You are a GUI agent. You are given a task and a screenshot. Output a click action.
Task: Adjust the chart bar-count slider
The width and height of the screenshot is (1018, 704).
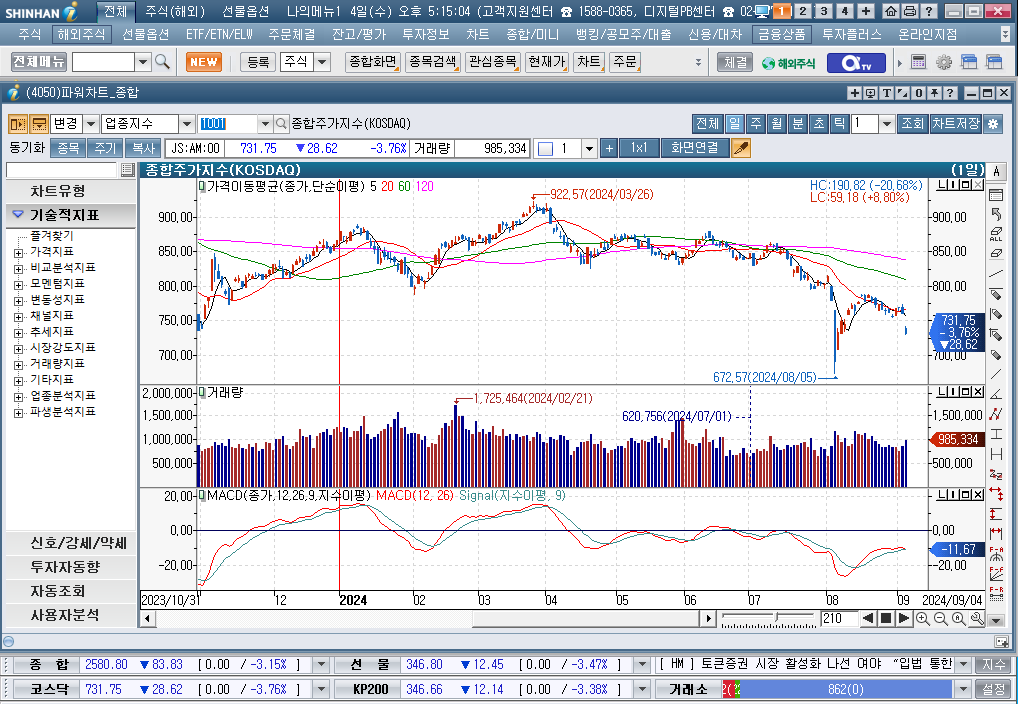(x=776, y=617)
